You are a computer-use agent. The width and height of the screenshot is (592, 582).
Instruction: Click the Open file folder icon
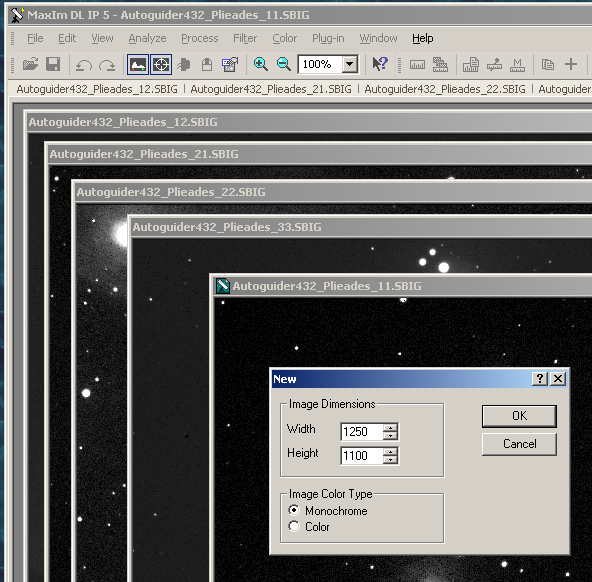30,64
